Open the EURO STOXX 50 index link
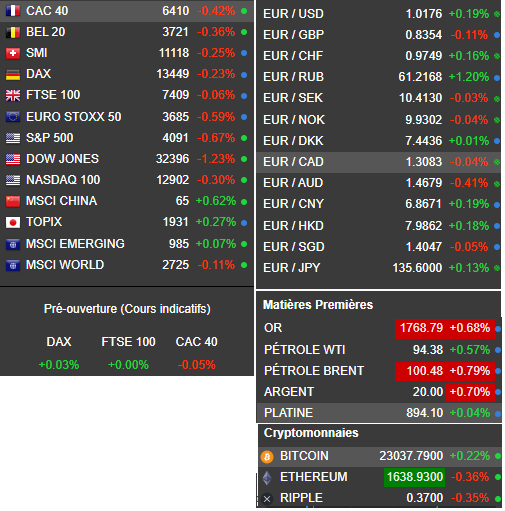505x511 pixels. [x=74, y=117]
